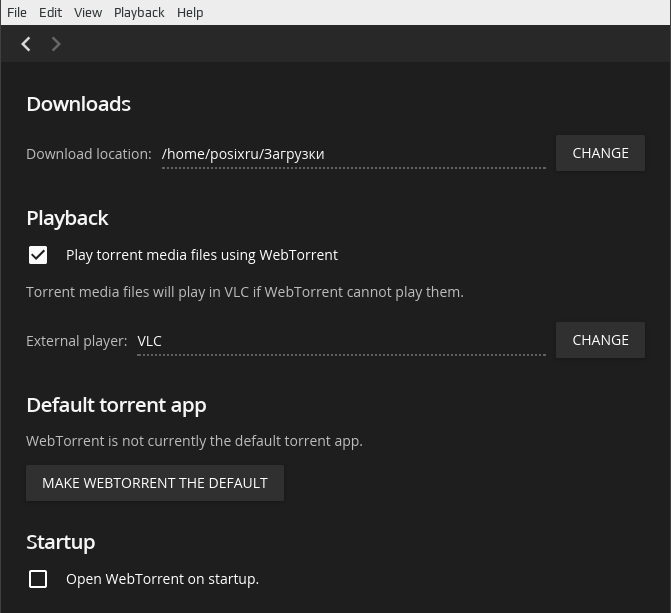The image size is (671, 613).
Task: Click the Default torrent app heading
Action: click(116, 405)
